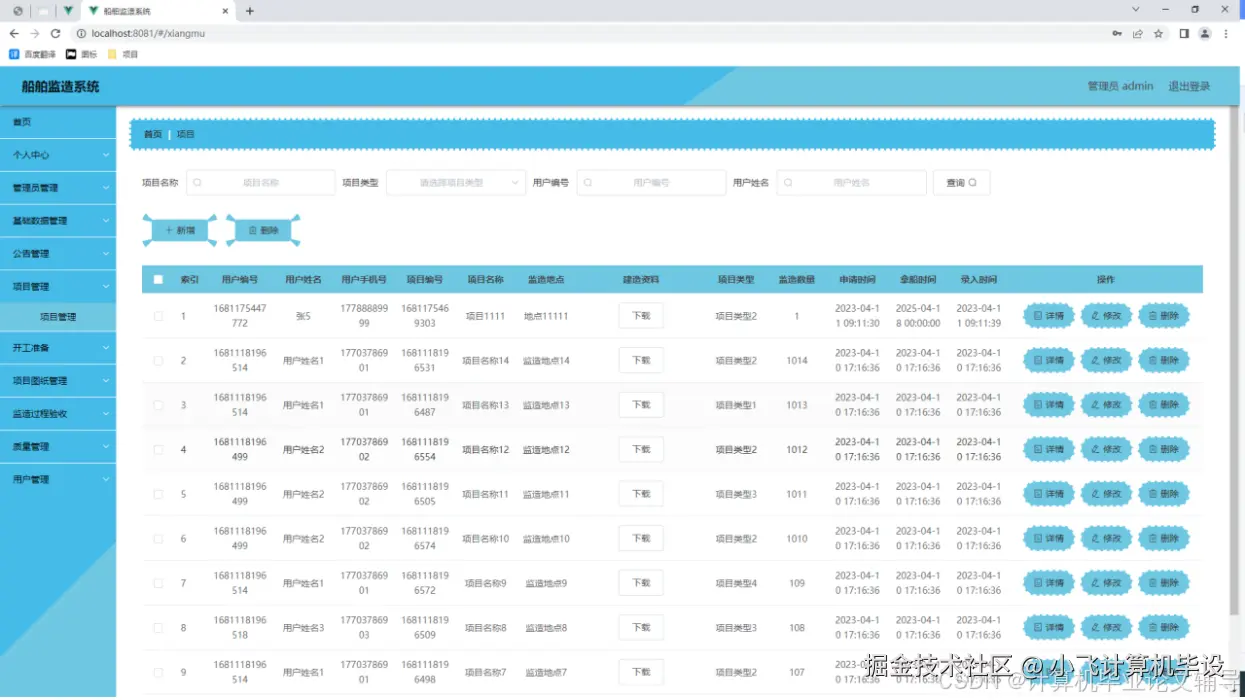This screenshot has height=700, width=1245.
Task: Delete the 项目名称13 row
Action: click(1164, 405)
